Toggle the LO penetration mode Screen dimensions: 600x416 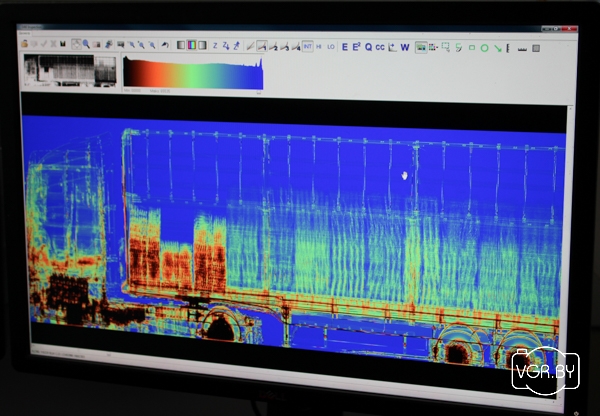tap(330, 46)
